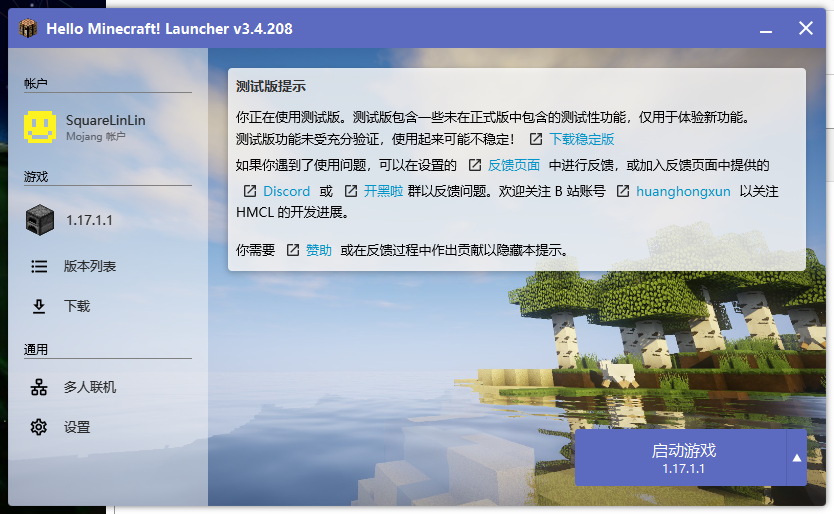834x514 pixels.
Task: Click external-link icon before Discord
Action: coord(249,191)
